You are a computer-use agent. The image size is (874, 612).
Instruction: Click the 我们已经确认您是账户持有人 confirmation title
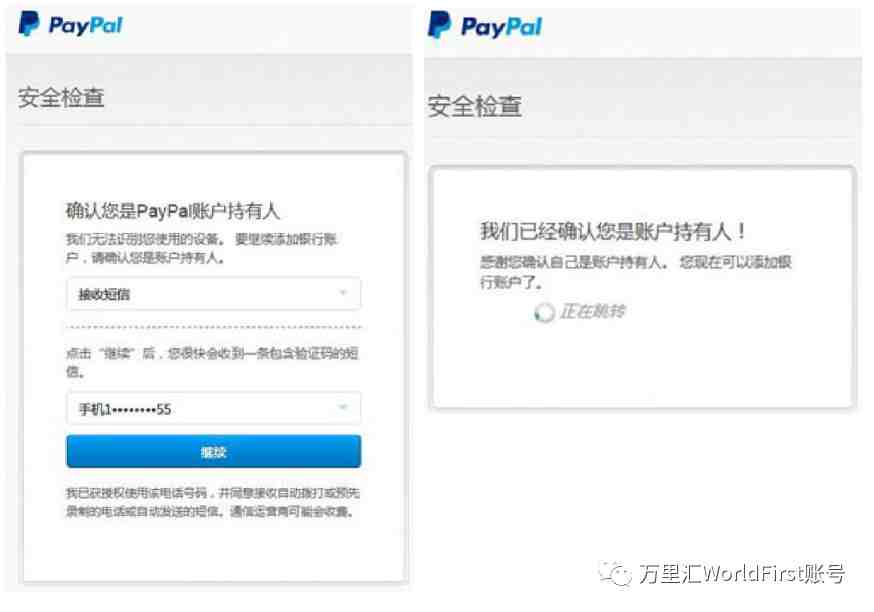click(x=613, y=231)
